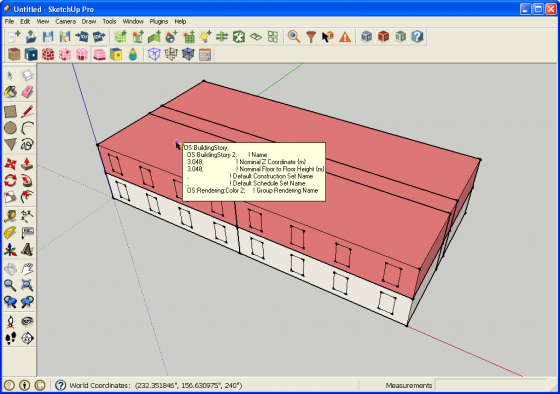
Task: Click the green cube wrench tools icon
Action: click(239, 37)
